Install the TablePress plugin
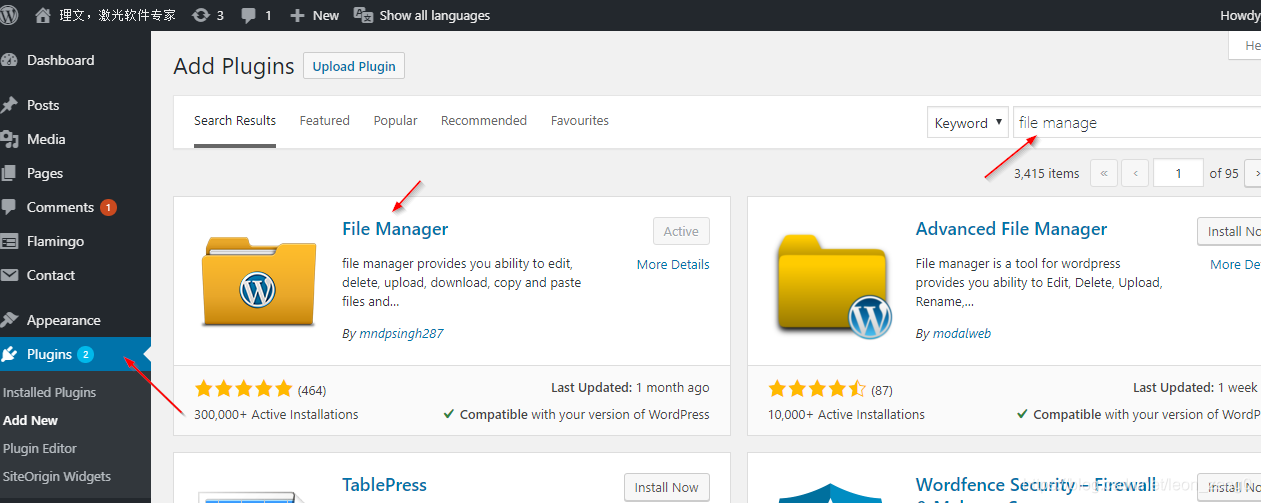The width and height of the screenshot is (1261, 503). pyautogui.click(x=667, y=487)
